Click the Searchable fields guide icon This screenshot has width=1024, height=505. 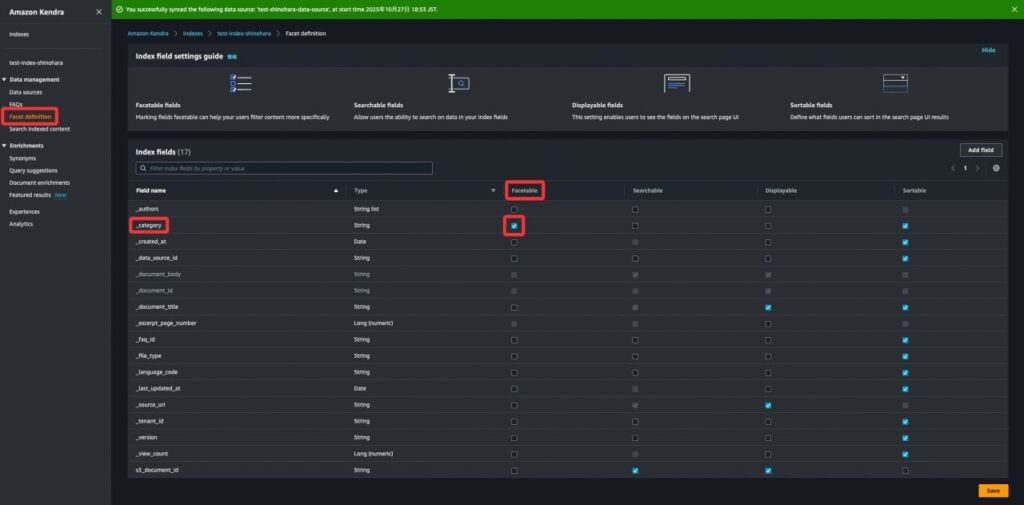click(458, 83)
